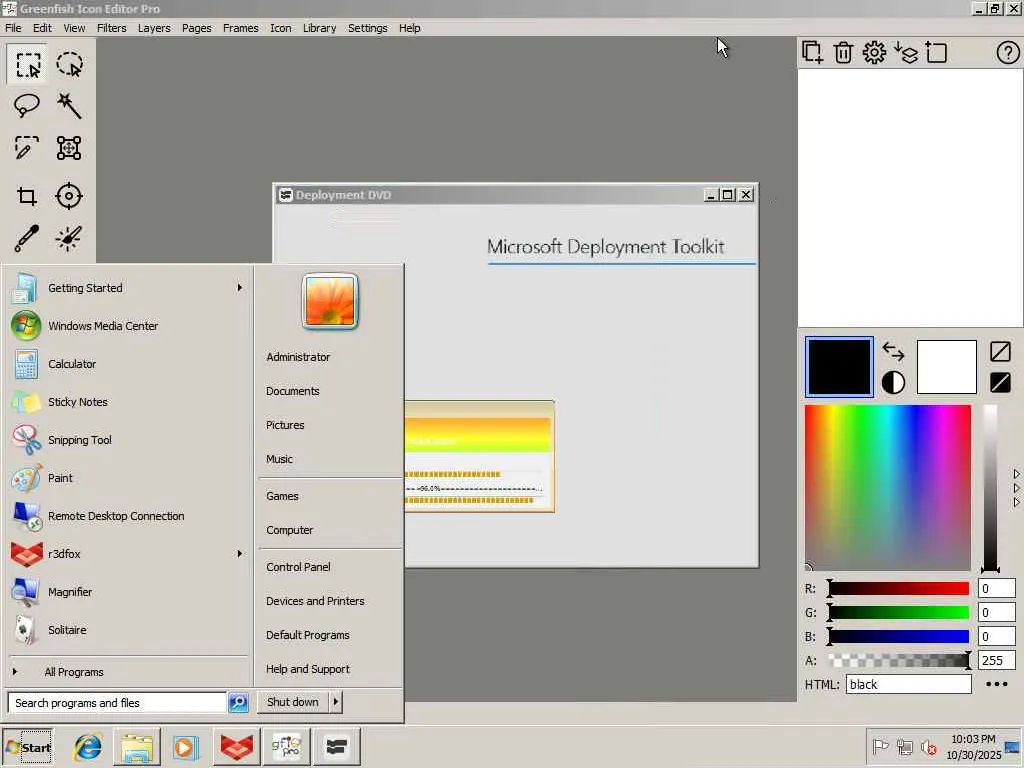Select the Hot Spot target tool
This screenshot has height=768, width=1024.
pos(69,196)
